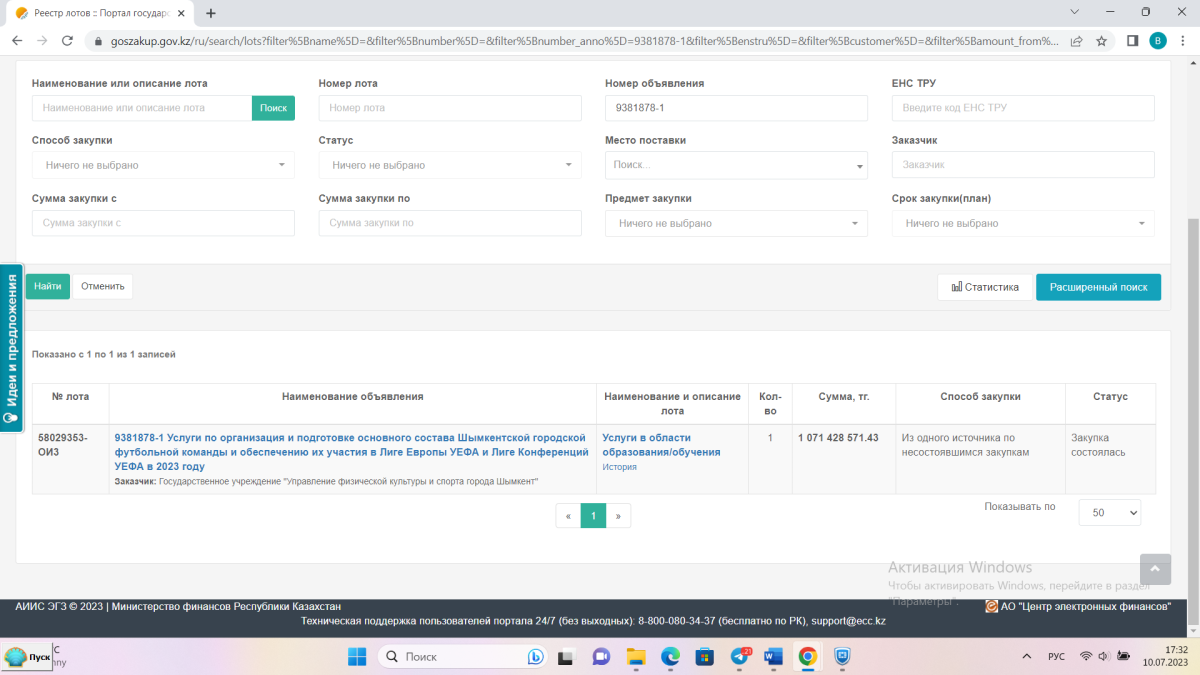Expand the Статус dropdown
This screenshot has height=675, width=1200.
point(450,165)
